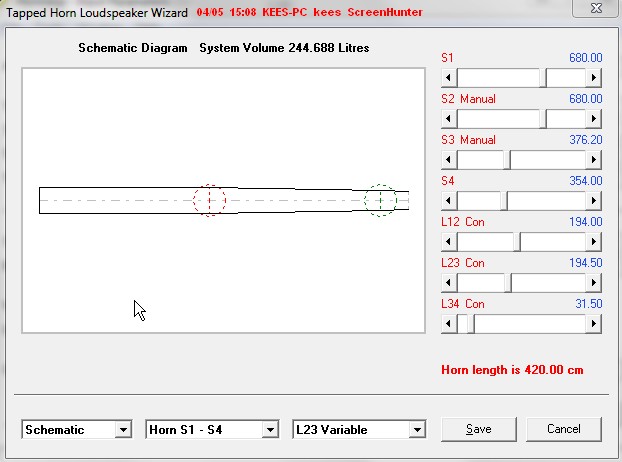Click the L23 Con slider thumb
Screen dimensions: 622x462
click(x=508, y=282)
